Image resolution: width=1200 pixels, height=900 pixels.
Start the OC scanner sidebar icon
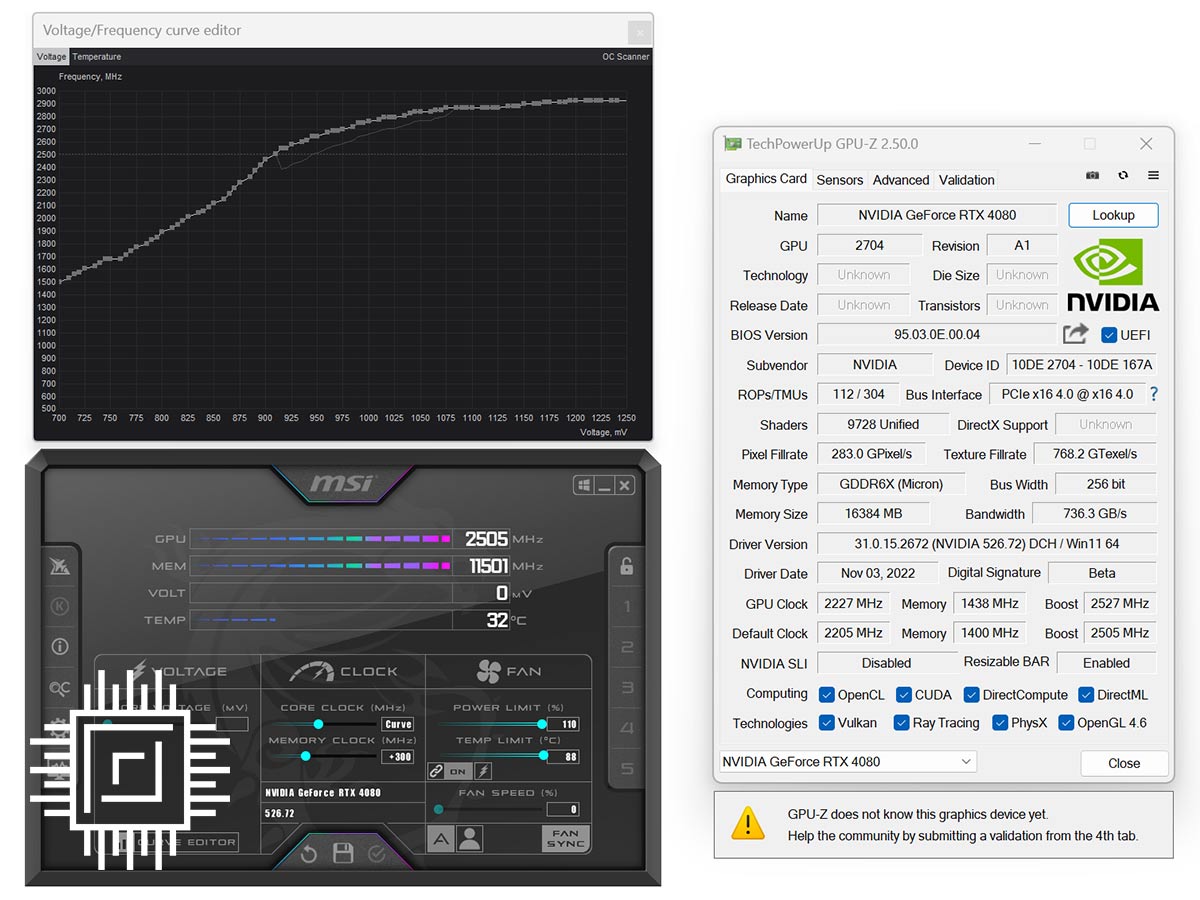point(59,688)
